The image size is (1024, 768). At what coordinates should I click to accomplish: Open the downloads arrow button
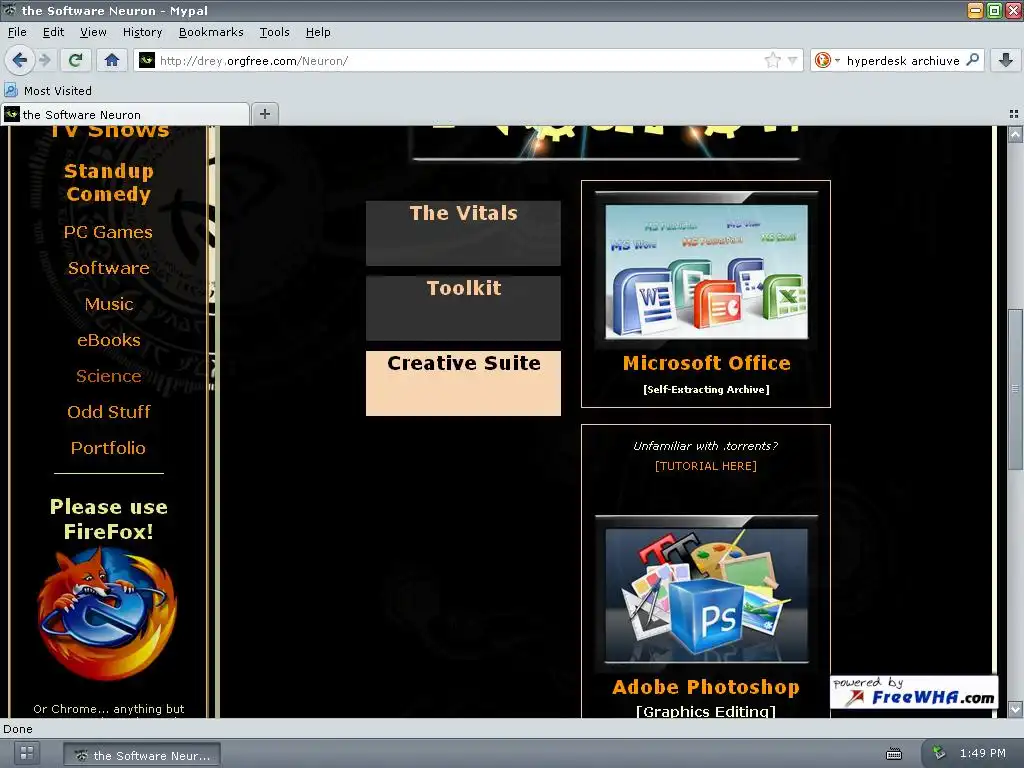(x=1006, y=60)
